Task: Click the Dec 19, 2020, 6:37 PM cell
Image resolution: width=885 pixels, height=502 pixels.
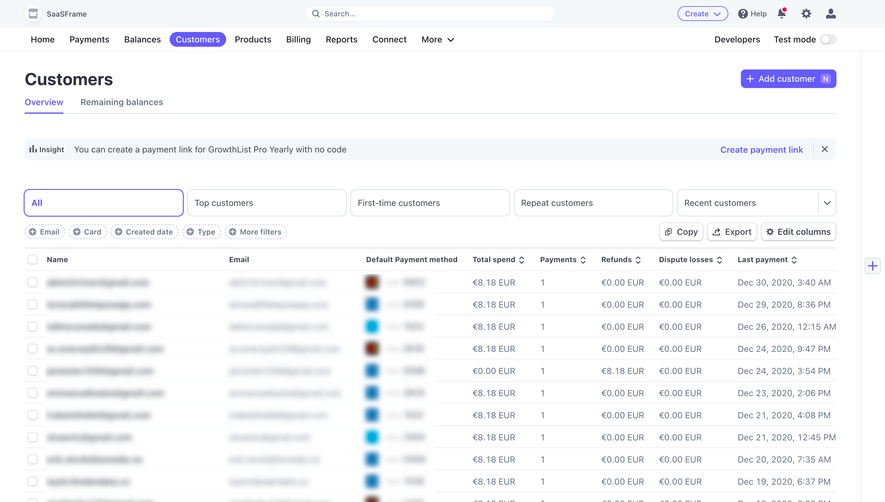Action: [x=784, y=482]
